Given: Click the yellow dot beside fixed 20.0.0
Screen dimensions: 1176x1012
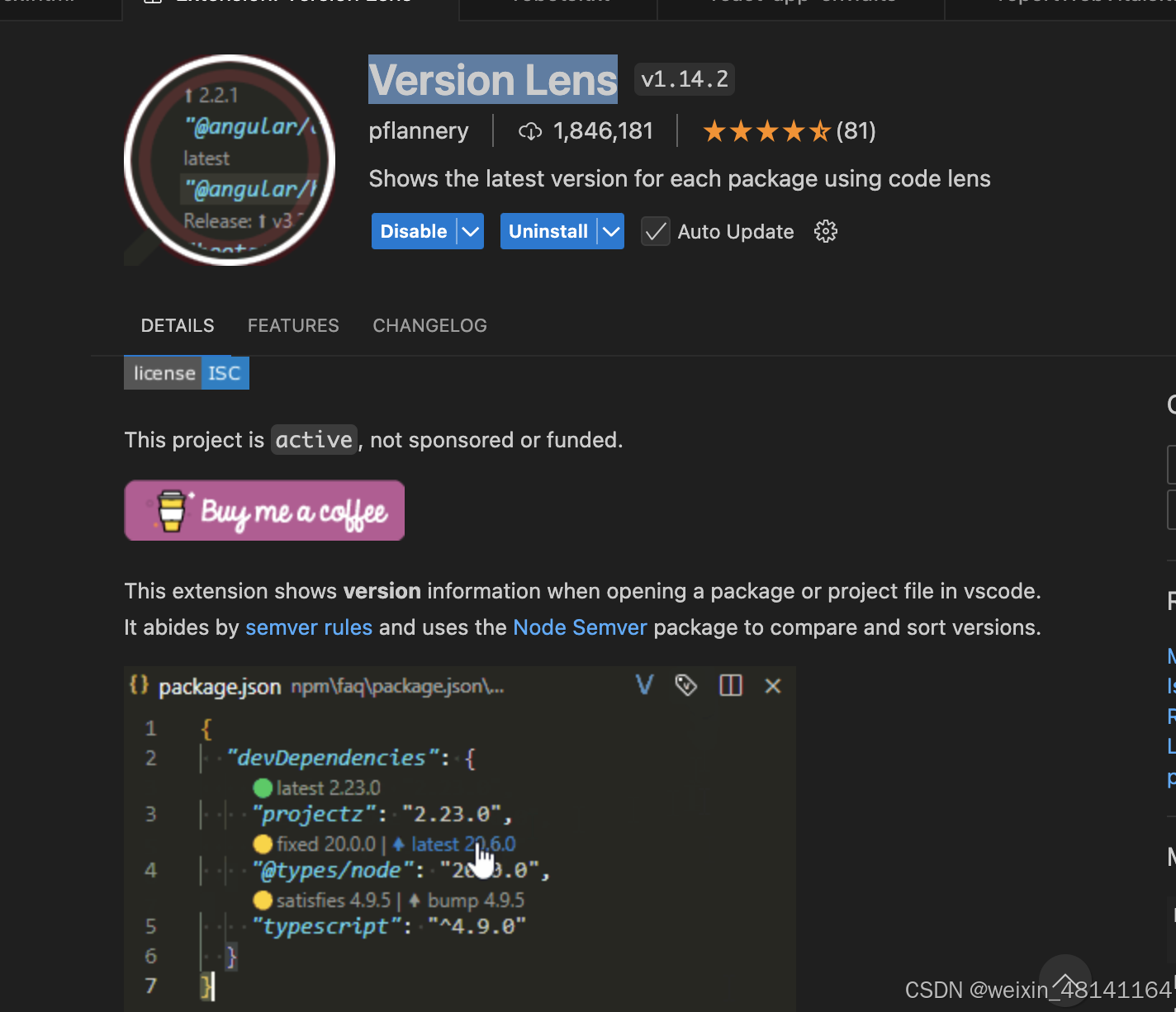Looking at the screenshot, I should click(x=263, y=844).
